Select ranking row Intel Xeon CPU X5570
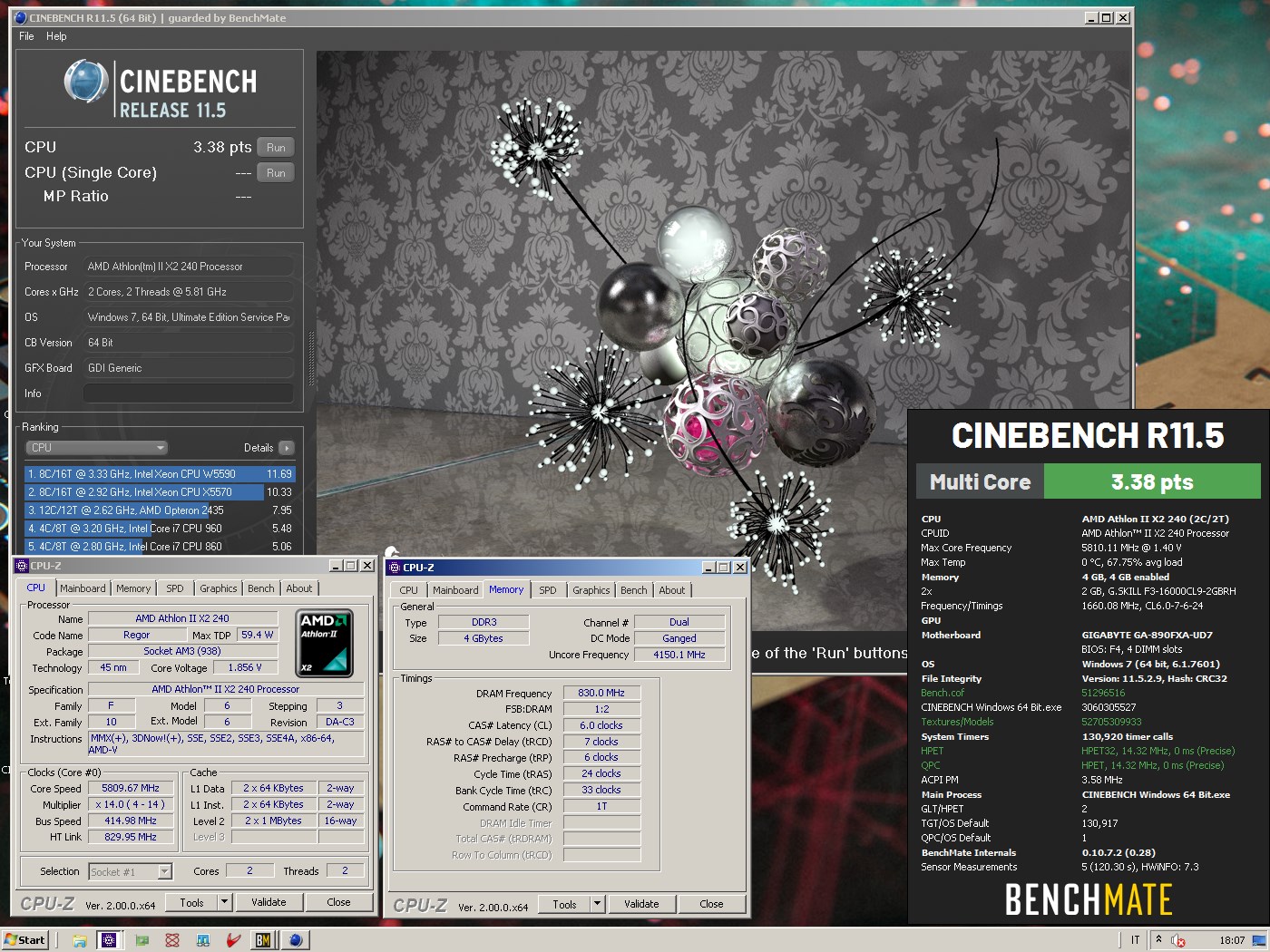The height and width of the screenshot is (952, 1270). [160, 492]
